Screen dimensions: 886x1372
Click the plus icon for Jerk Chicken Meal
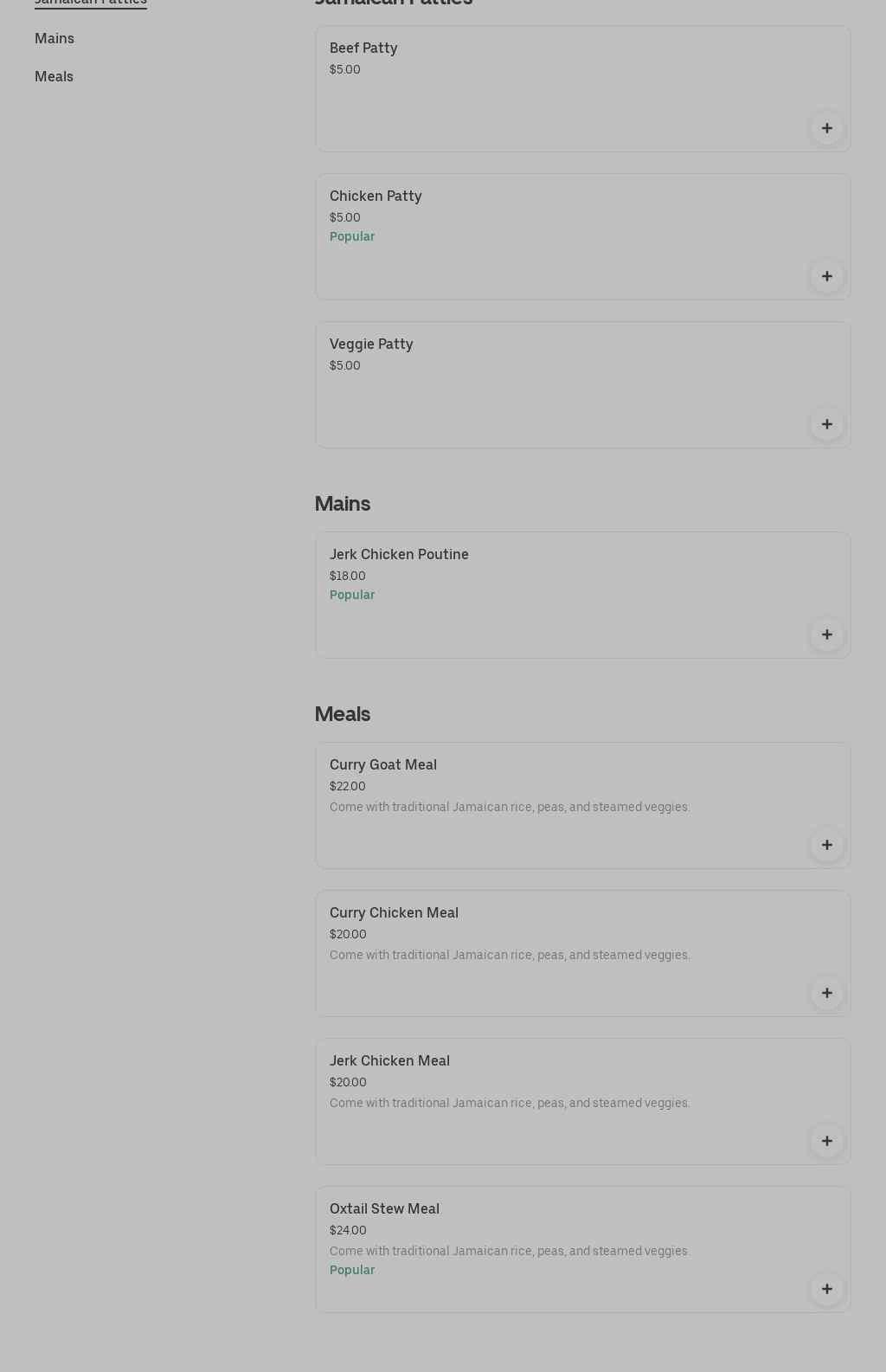(x=826, y=1140)
